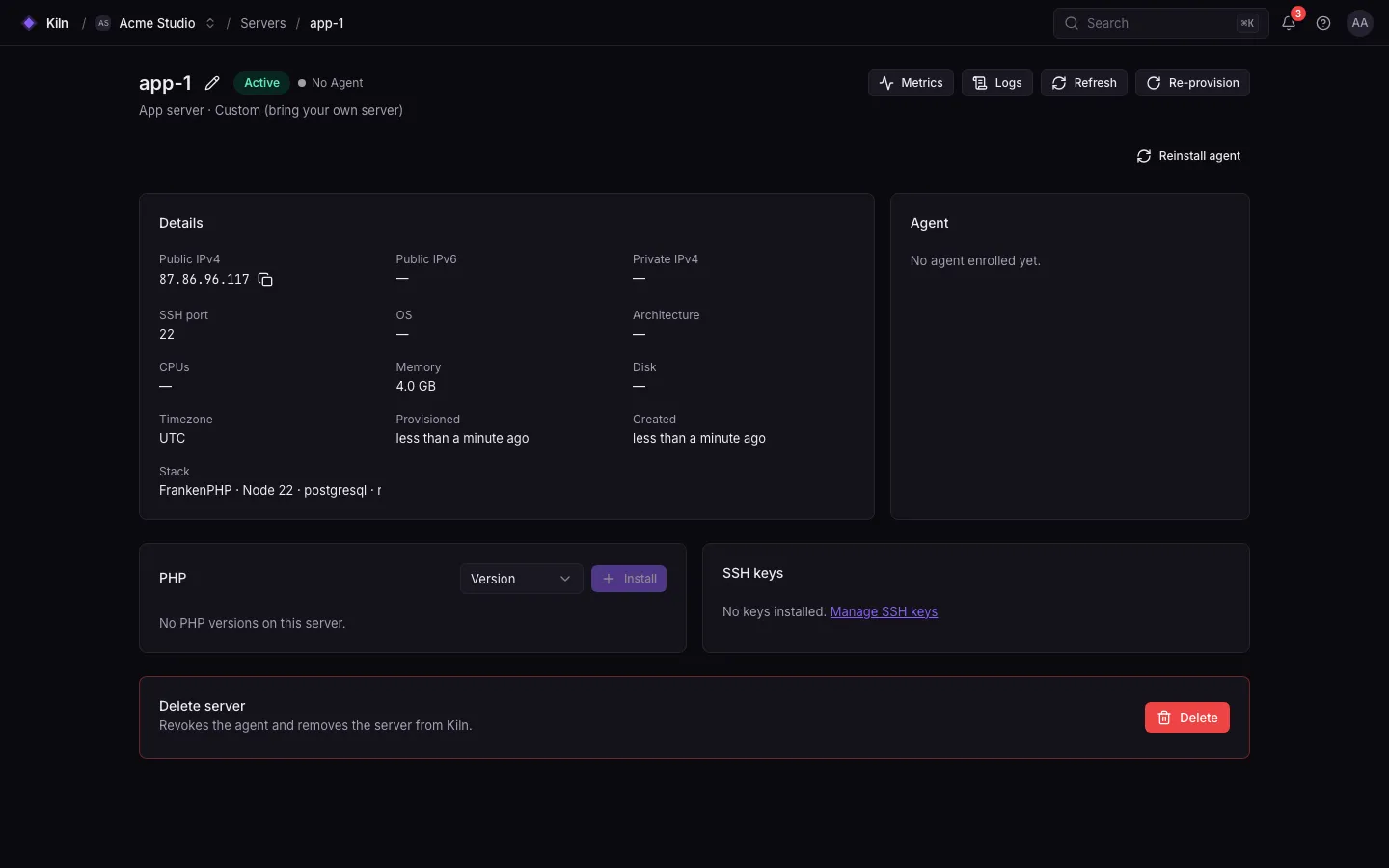This screenshot has width=1389, height=868.
Task: Delete the server with the red button
Action: pyautogui.click(x=1187, y=718)
